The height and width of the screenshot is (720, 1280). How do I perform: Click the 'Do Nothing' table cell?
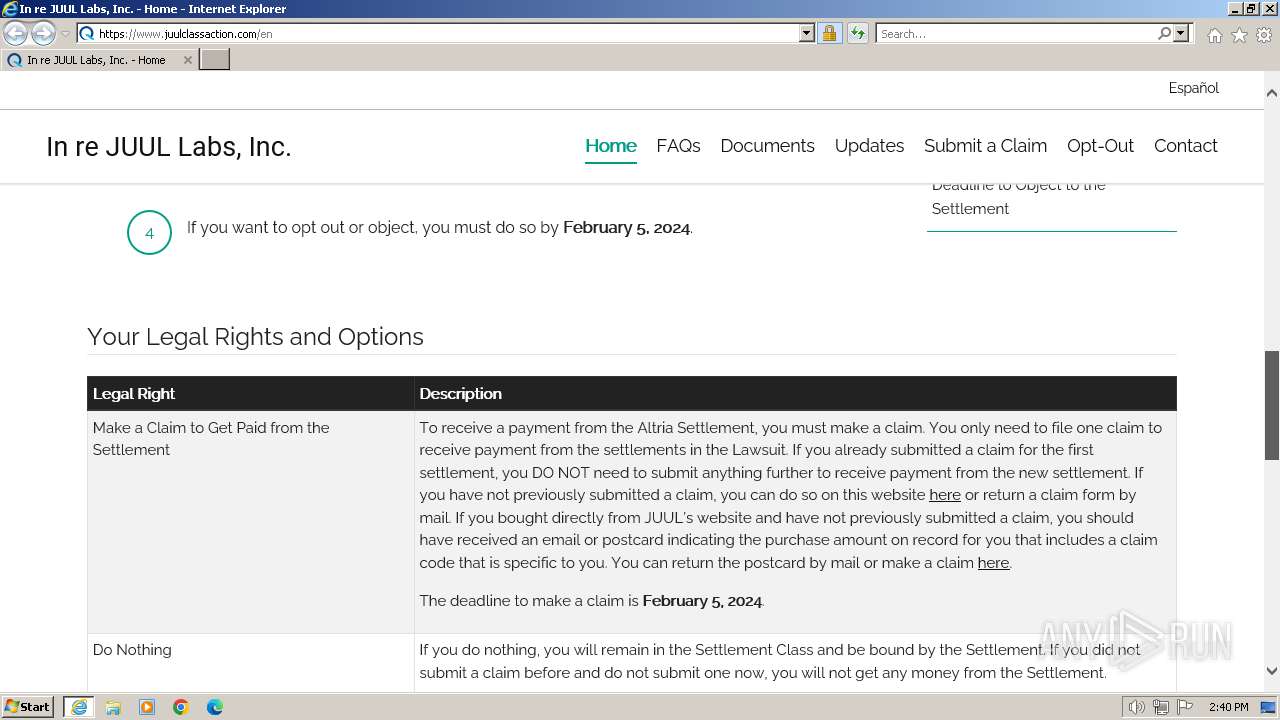point(250,663)
